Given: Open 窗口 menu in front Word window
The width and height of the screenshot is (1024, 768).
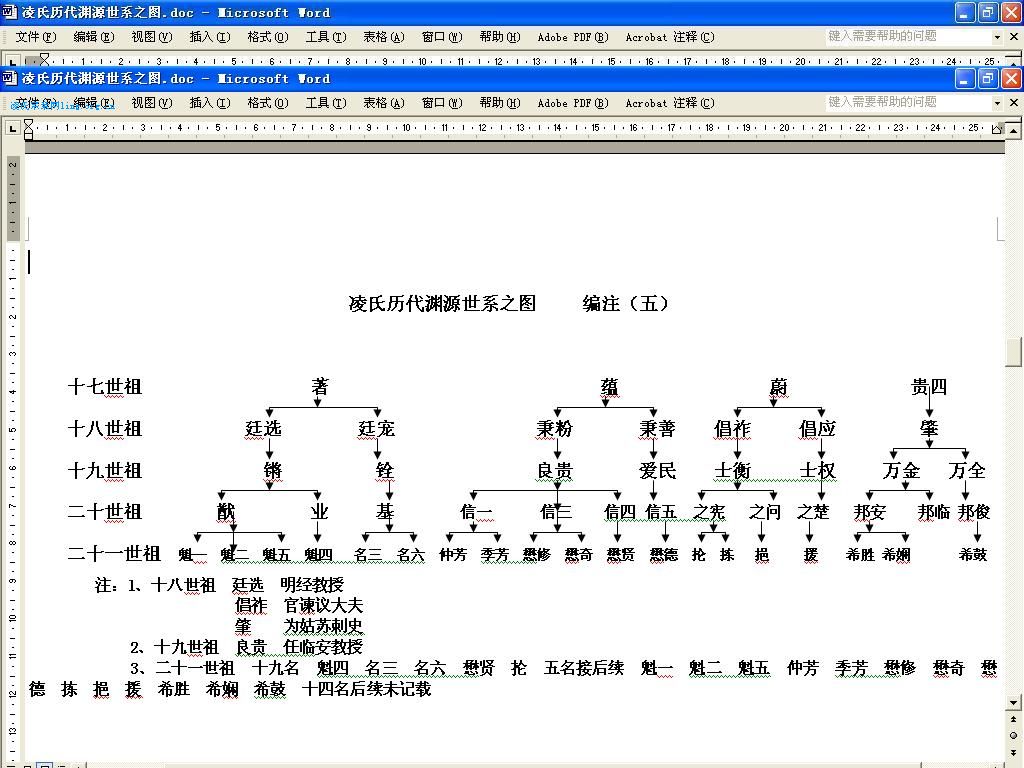Looking at the screenshot, I should [x=442, y=103].
